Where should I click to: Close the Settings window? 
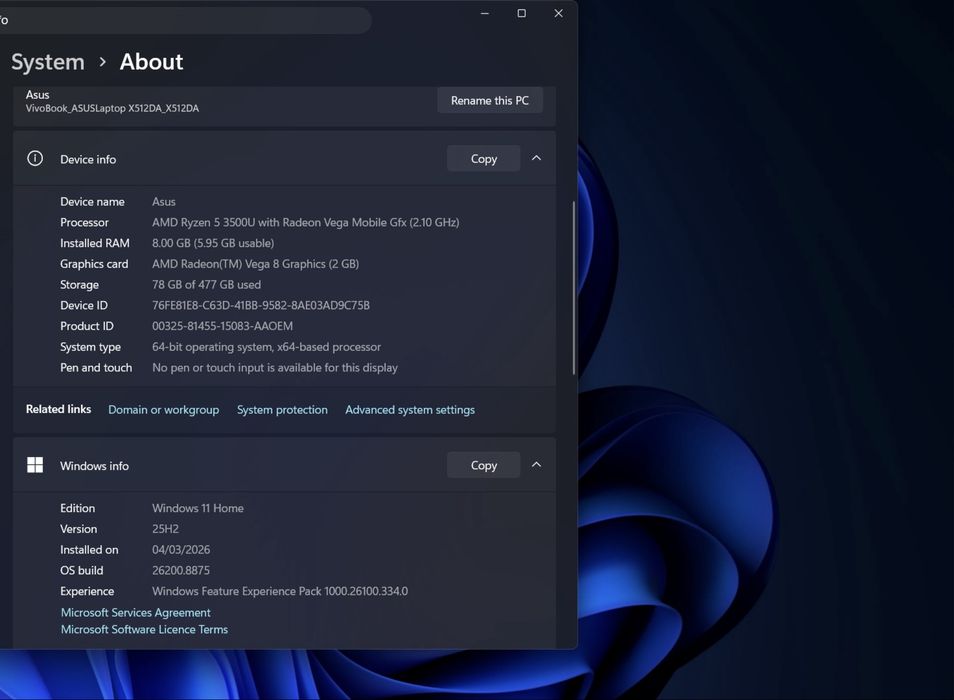pyautogui.click(x=559, y=13)
